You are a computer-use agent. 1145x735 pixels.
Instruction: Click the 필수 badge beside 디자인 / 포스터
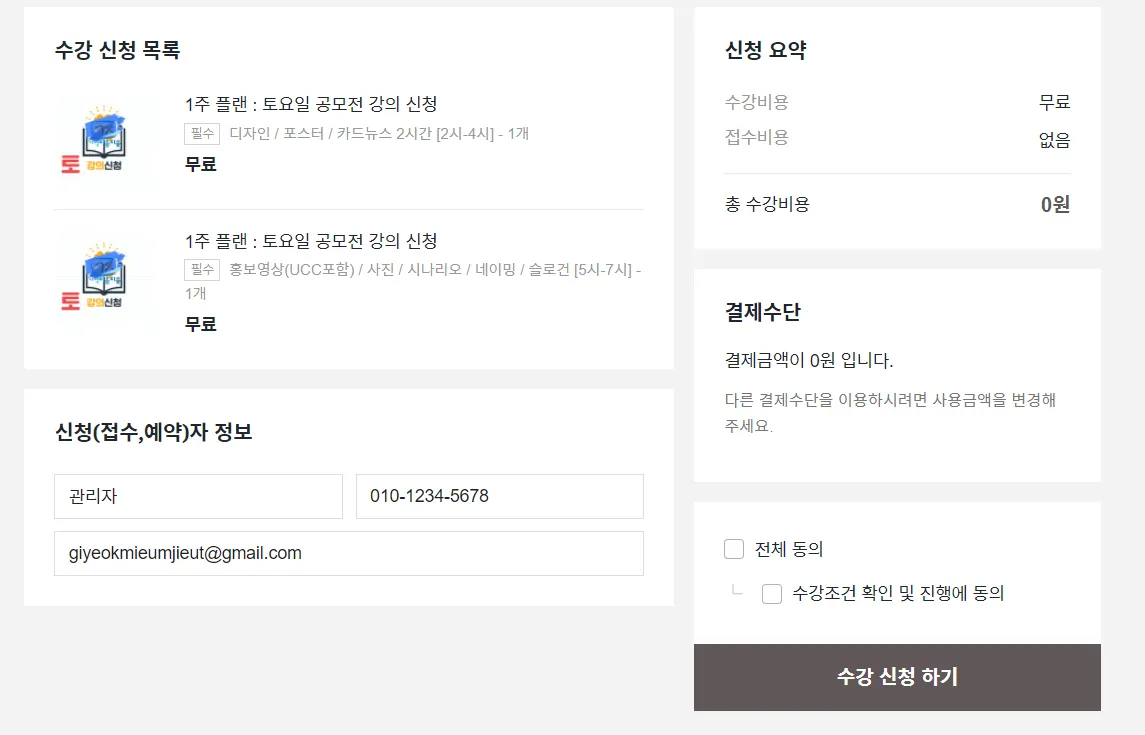coord(202,133)
